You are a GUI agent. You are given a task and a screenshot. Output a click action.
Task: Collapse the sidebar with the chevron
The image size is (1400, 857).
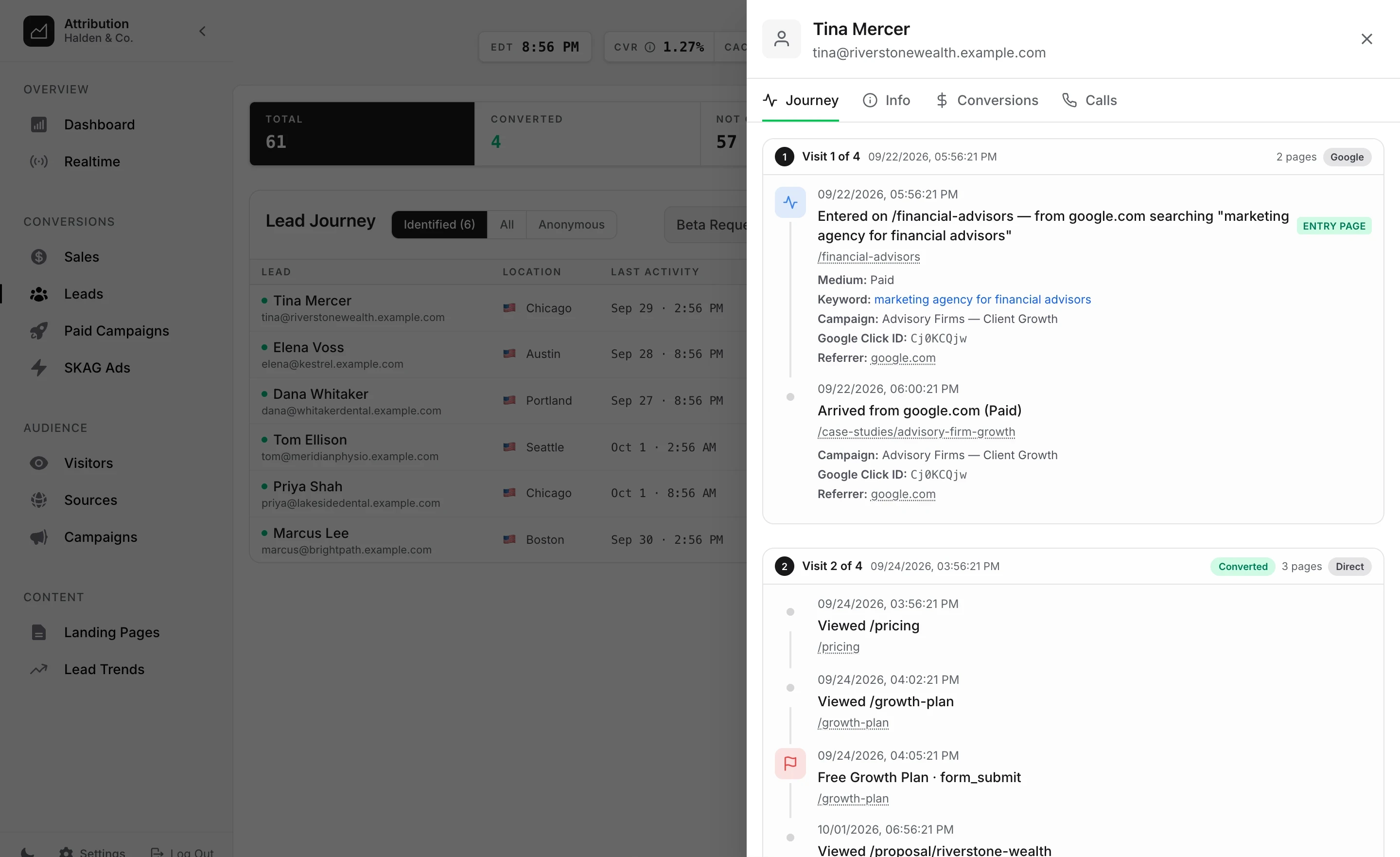pyautogui.click(x=202, y=31)
